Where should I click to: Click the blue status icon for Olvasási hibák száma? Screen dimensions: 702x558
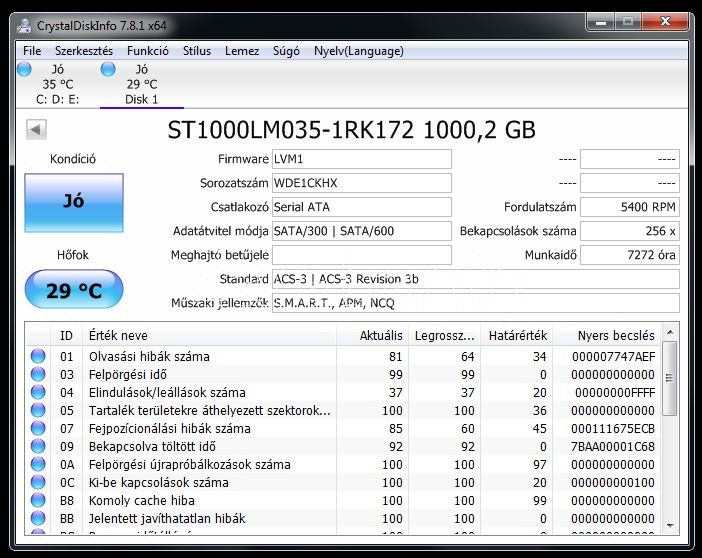click(x=38, y=357)
